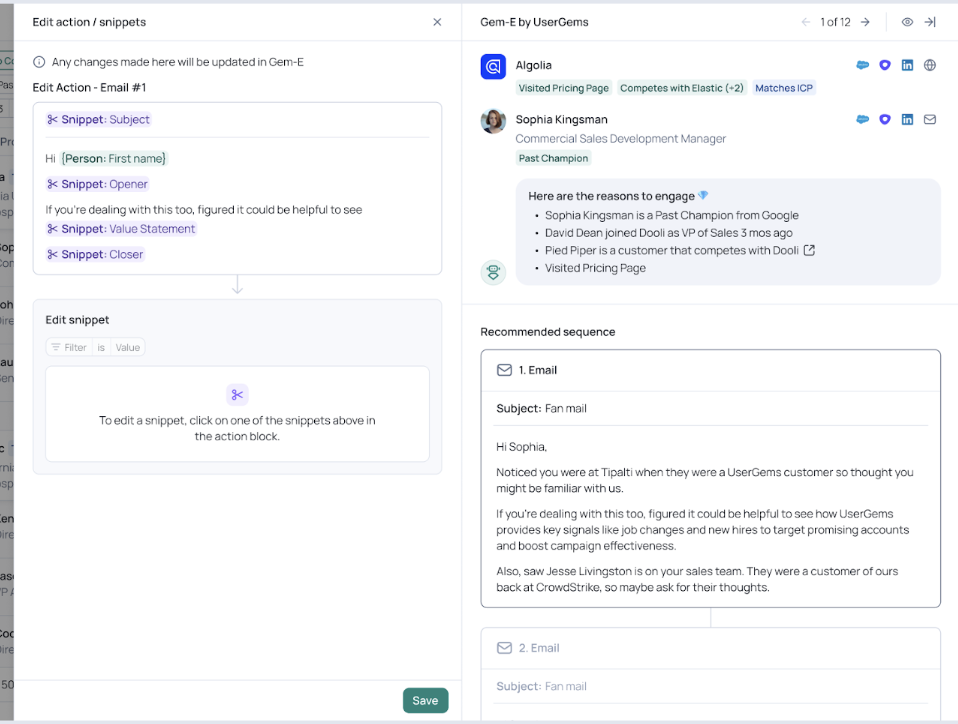Save the action changes

425,700
